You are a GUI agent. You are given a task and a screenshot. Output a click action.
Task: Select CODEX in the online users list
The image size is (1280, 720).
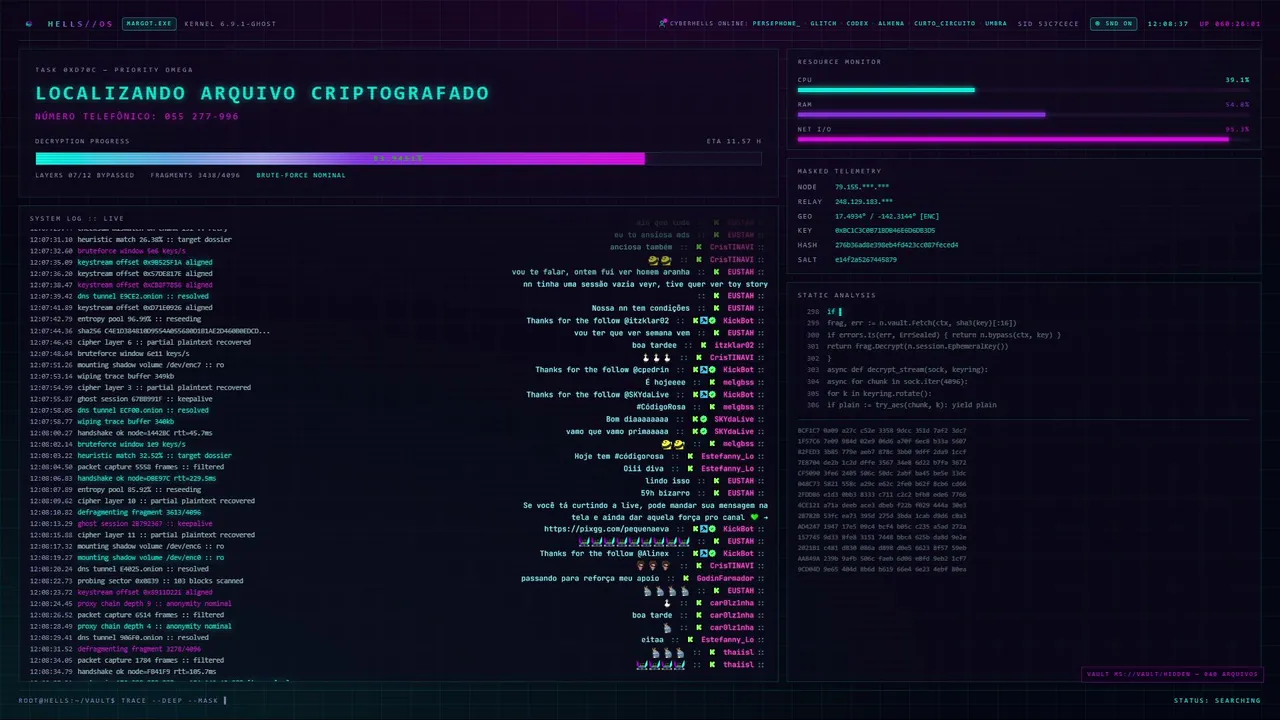pos(857,23)
